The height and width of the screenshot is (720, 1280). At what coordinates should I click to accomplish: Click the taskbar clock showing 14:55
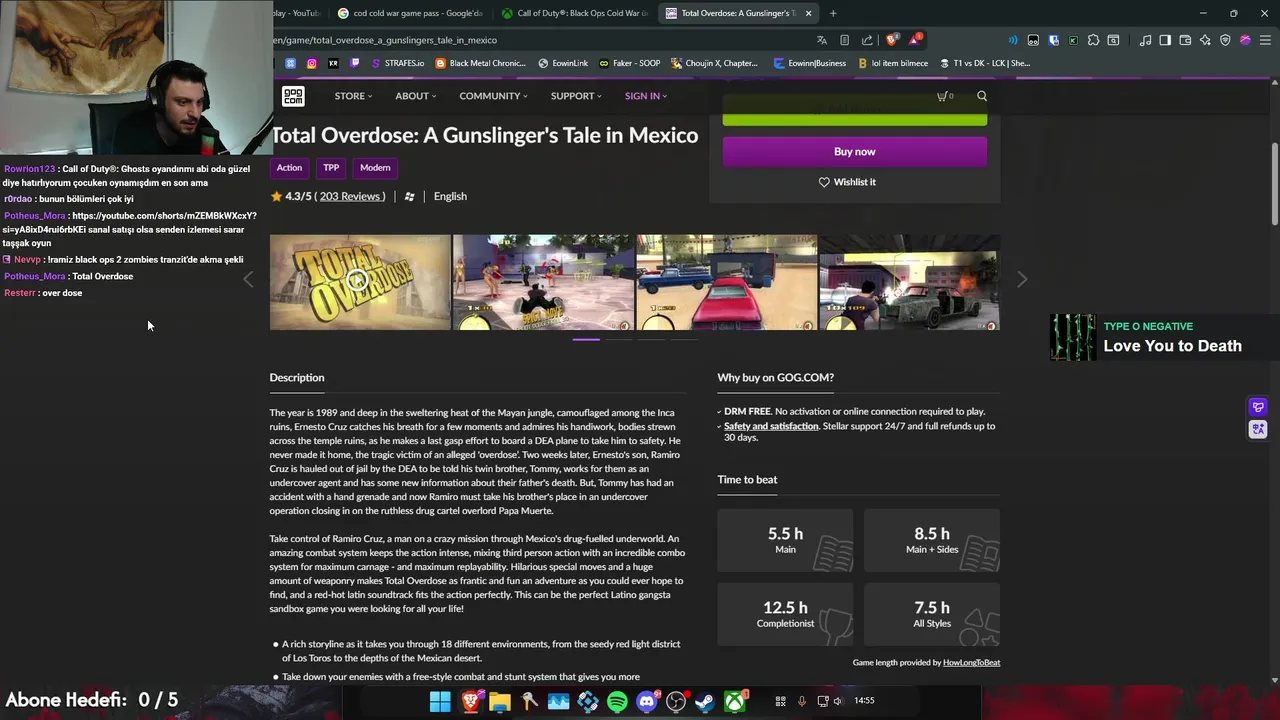pyautogui.click(x=865, y=701)
